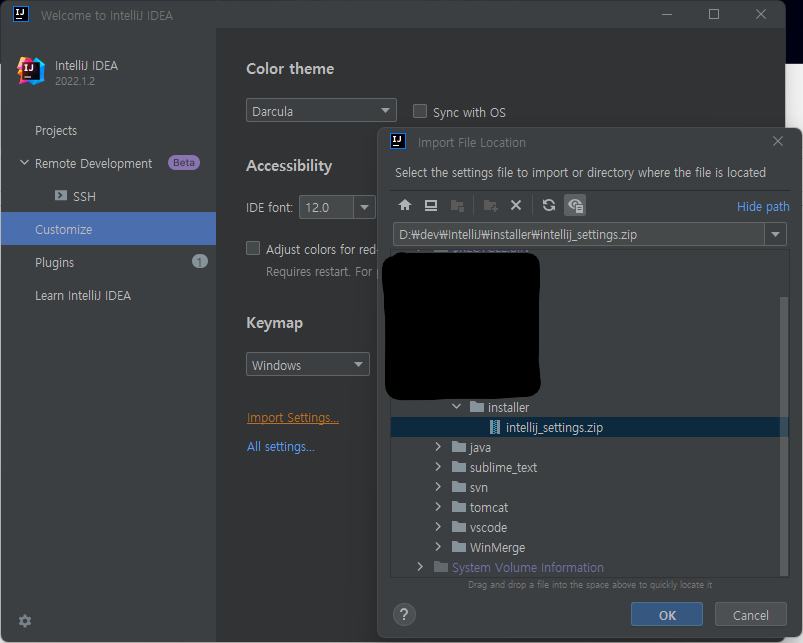Click the Import Settings link
The width and height of the screenshot is (803, 643).
[292, 417]
